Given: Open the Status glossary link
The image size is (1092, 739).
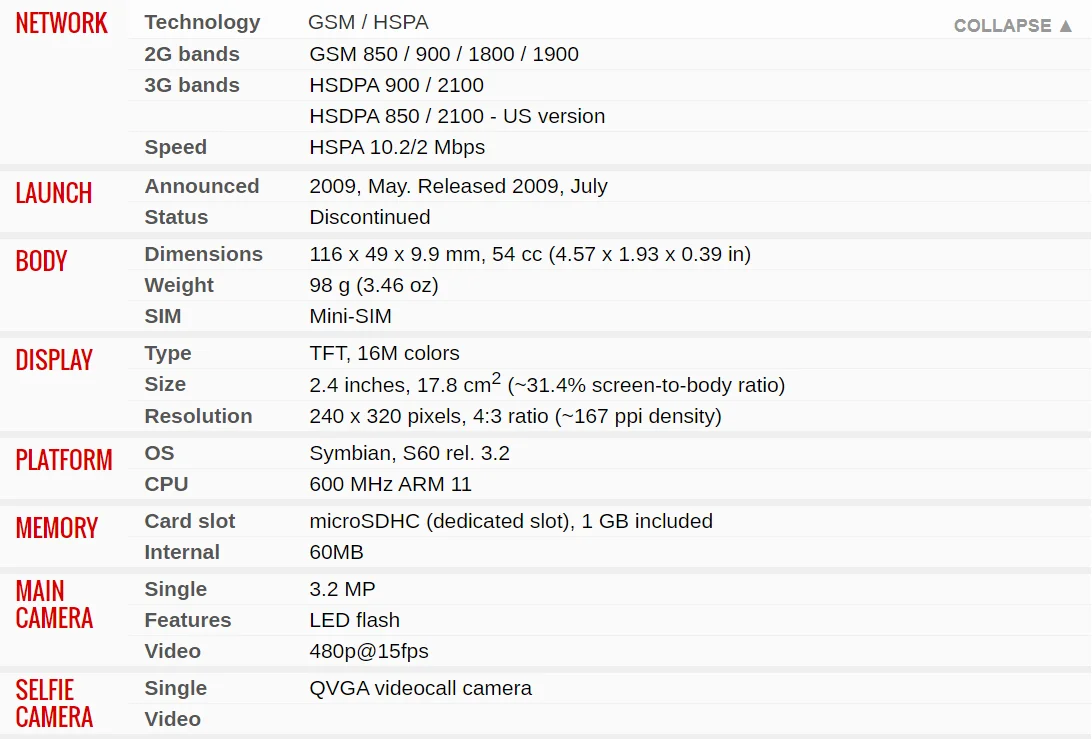Looking at the screenshot, I should (176, 217).
